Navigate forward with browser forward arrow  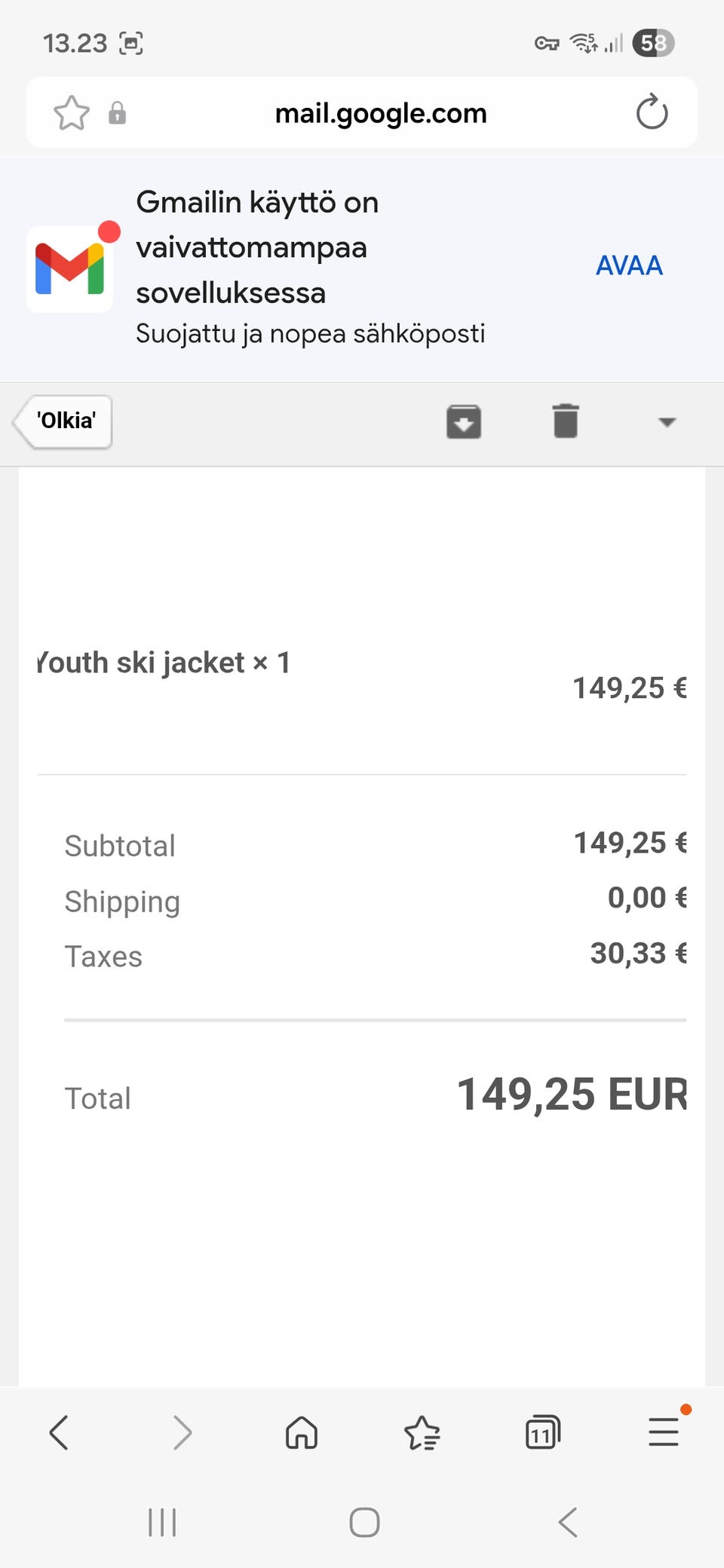(x=182, y=1432)
